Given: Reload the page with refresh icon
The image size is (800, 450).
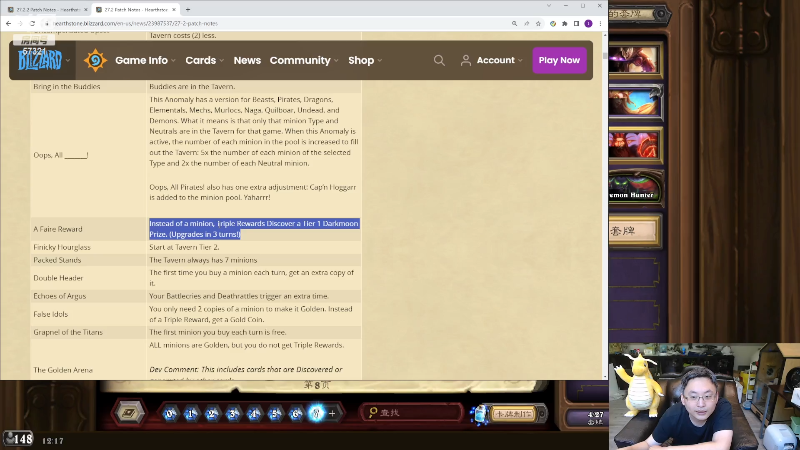Looking at the screenshot, I should (x=32, y=23).
